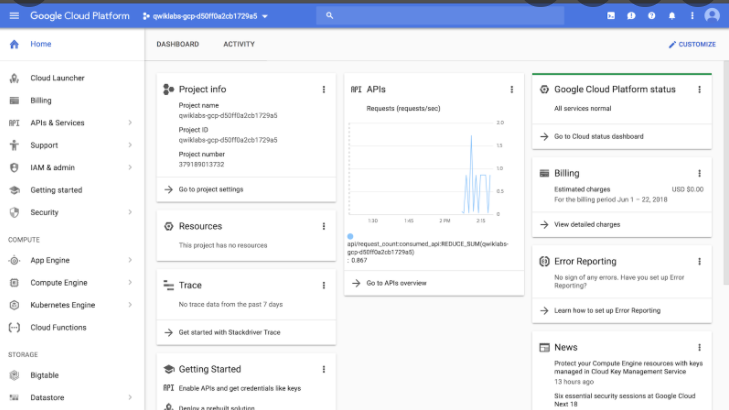The image size is (729, 410).
Task: Click the Cloud Functions icon
Action: (x=14, y=327)
